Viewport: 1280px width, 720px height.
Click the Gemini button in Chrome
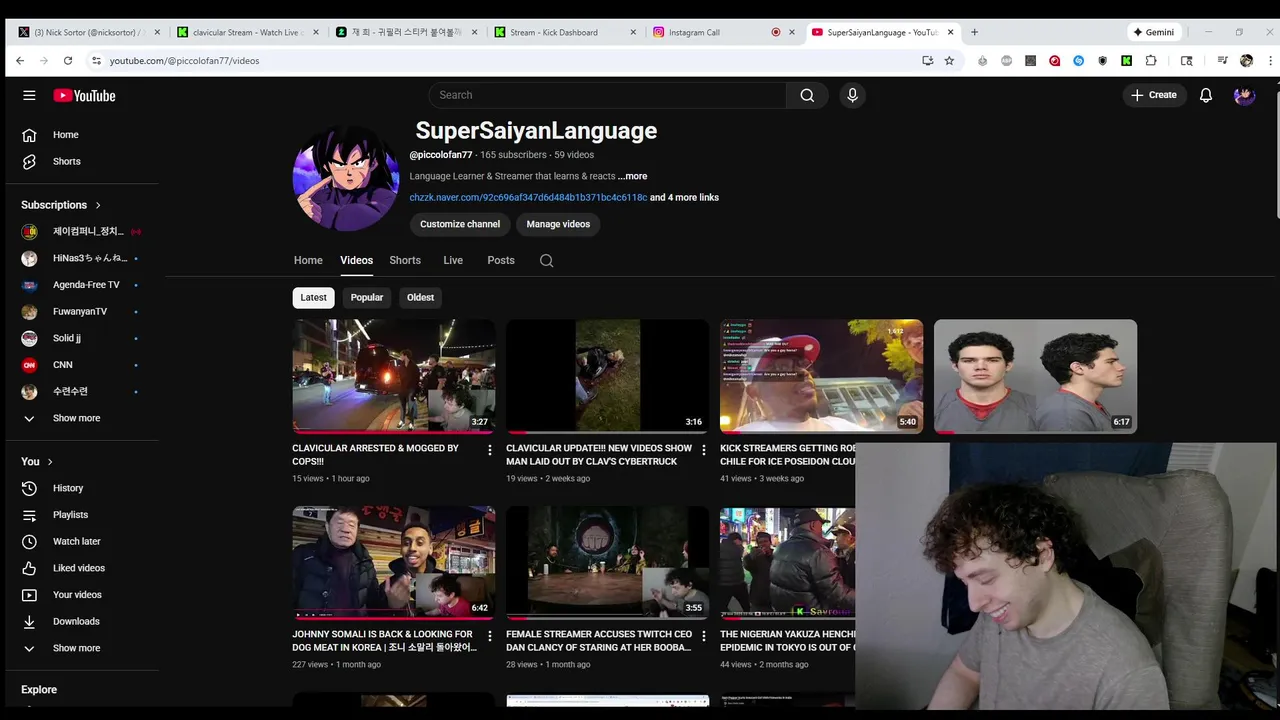(x=1153, y=32)
